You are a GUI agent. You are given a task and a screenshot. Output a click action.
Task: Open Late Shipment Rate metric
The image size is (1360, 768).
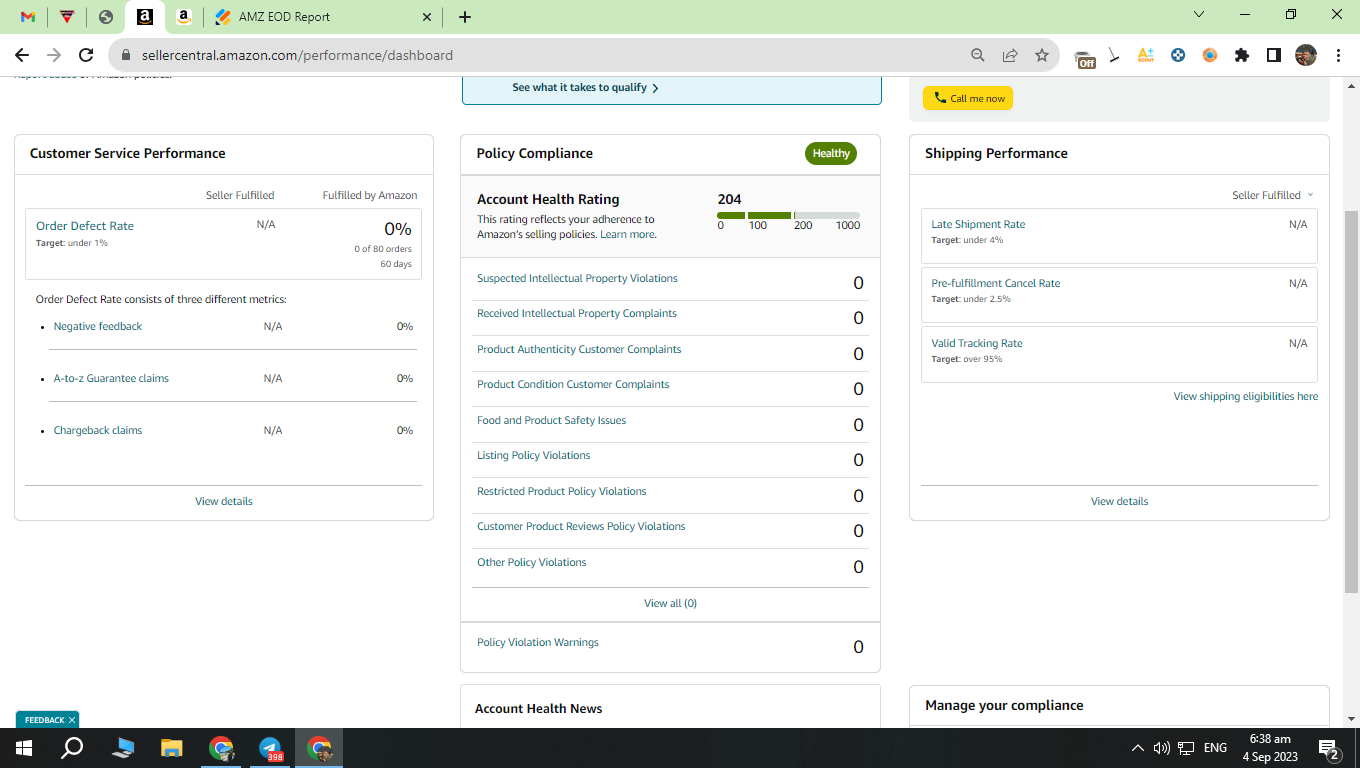pyautogui.click(x=978, y=224)
